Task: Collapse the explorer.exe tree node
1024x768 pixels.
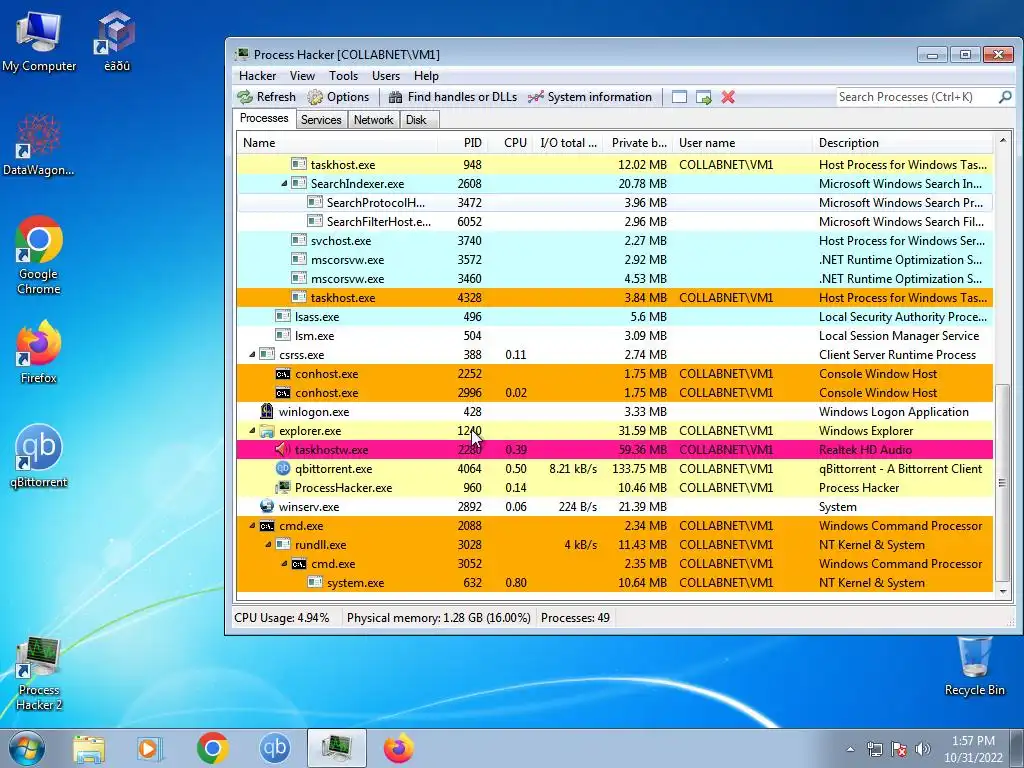Action: 252,431
